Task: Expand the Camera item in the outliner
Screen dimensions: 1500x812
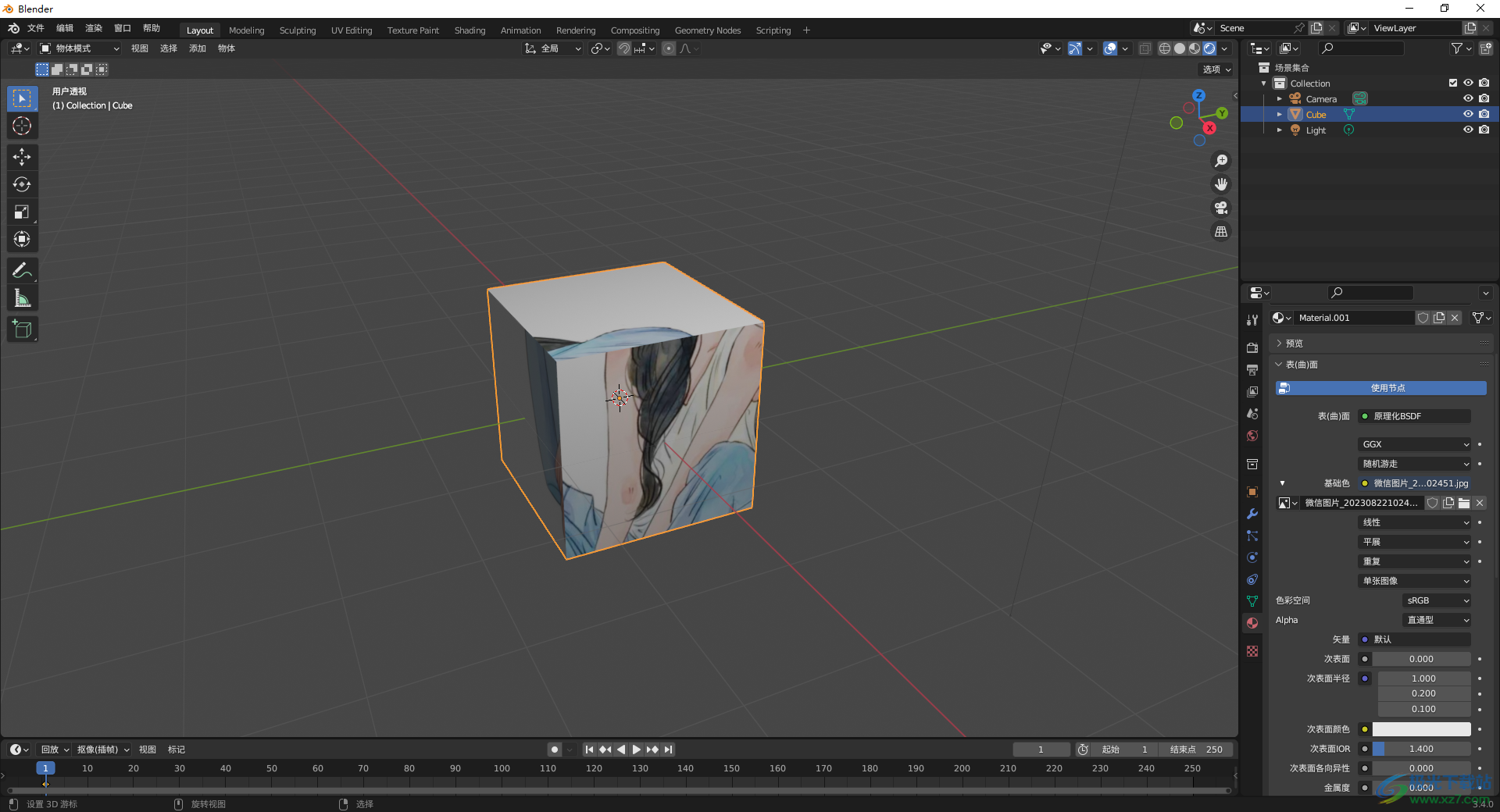Action: (x=1279, y=99)
